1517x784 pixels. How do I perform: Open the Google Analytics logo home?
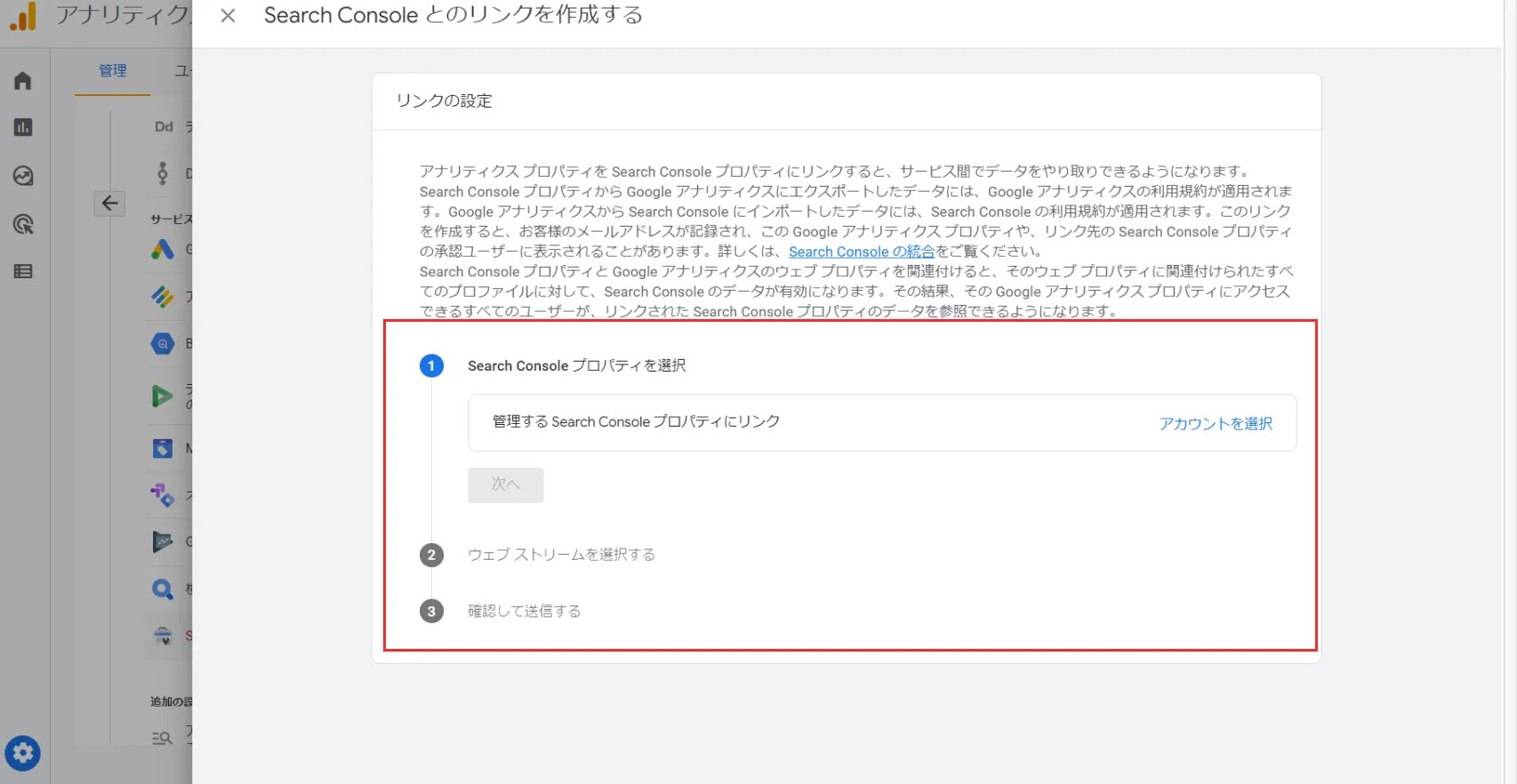pyautogui.click(x=23, y=16)
